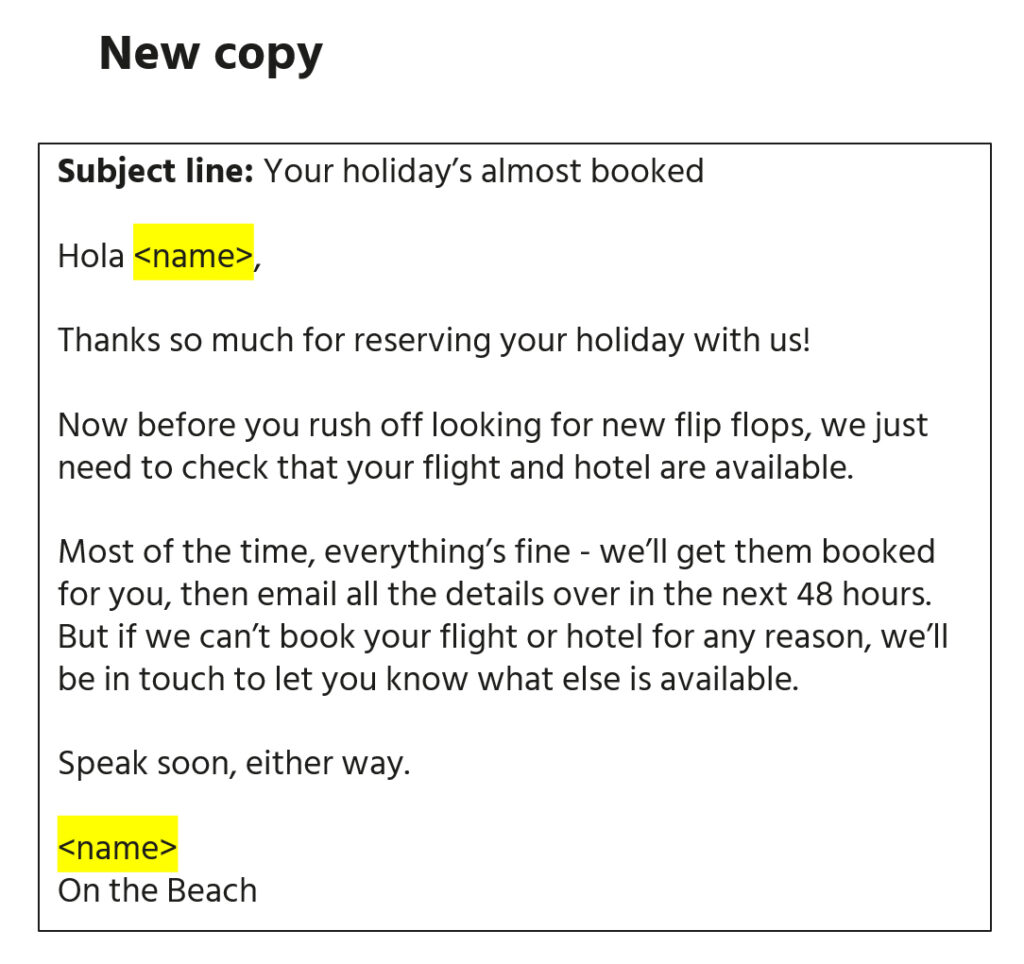Screen dimensions: 1024x964
Task: Click the line beginning 'But if we can't book'
Action: tap(503, 637)
